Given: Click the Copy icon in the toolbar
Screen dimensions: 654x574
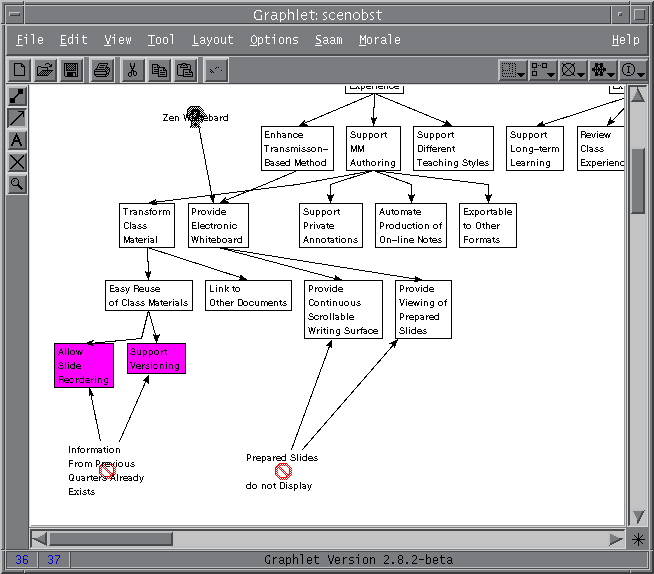Looking at the screenshot, I should pyautogui.click(x=159, y=70).
